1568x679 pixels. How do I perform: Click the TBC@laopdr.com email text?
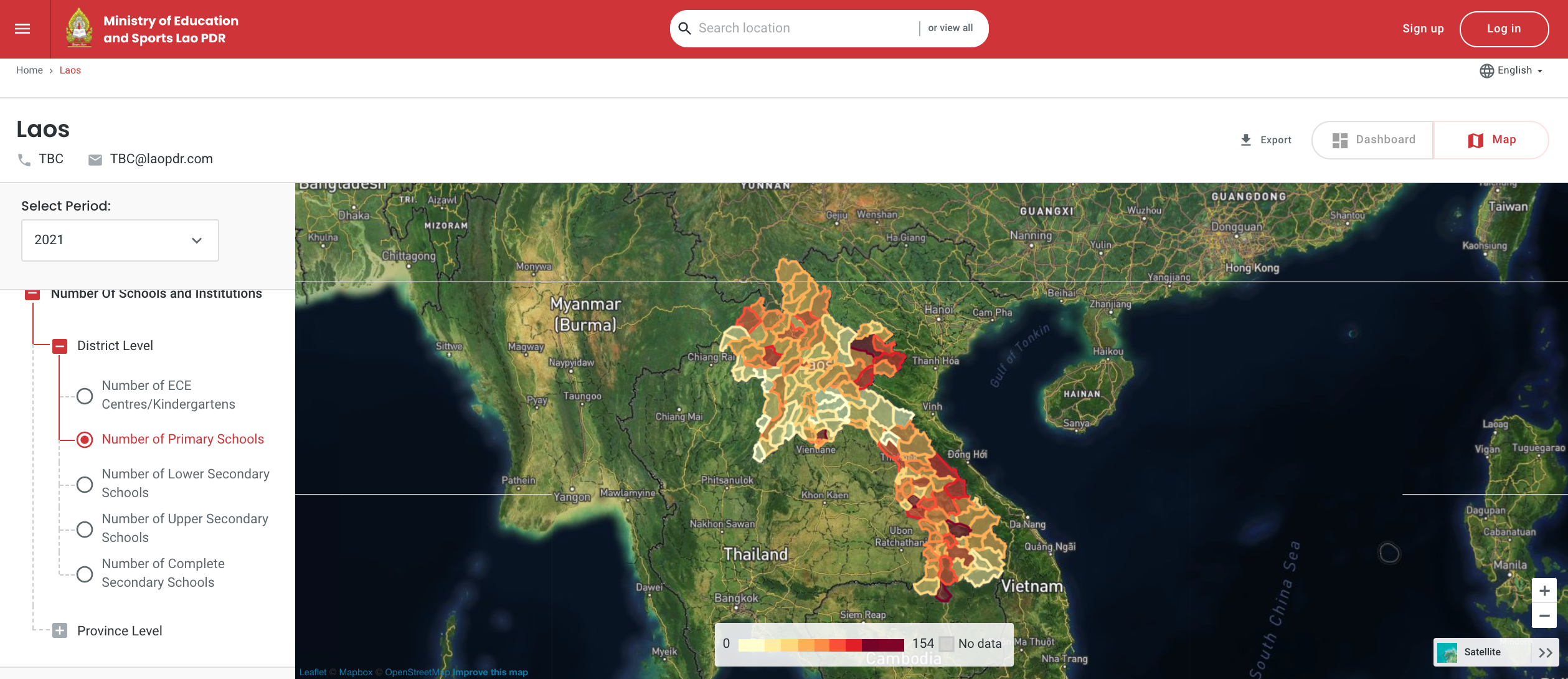click(161, 159)
